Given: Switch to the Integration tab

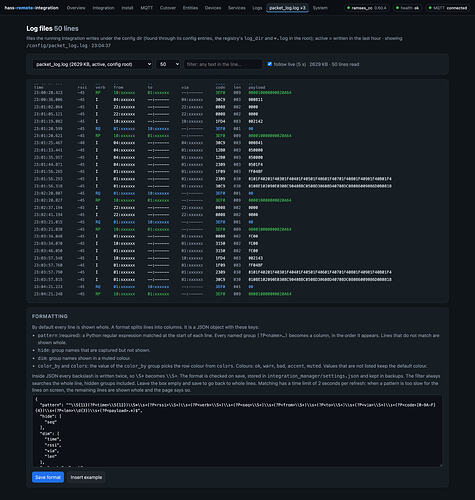Looking at the screenshot, I should pos(103,8).
